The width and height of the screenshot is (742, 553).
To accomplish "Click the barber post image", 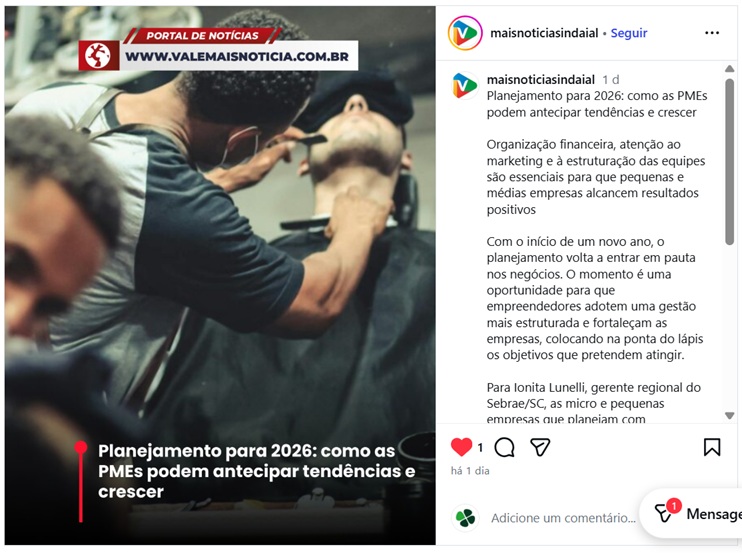I will pos(220,275).
